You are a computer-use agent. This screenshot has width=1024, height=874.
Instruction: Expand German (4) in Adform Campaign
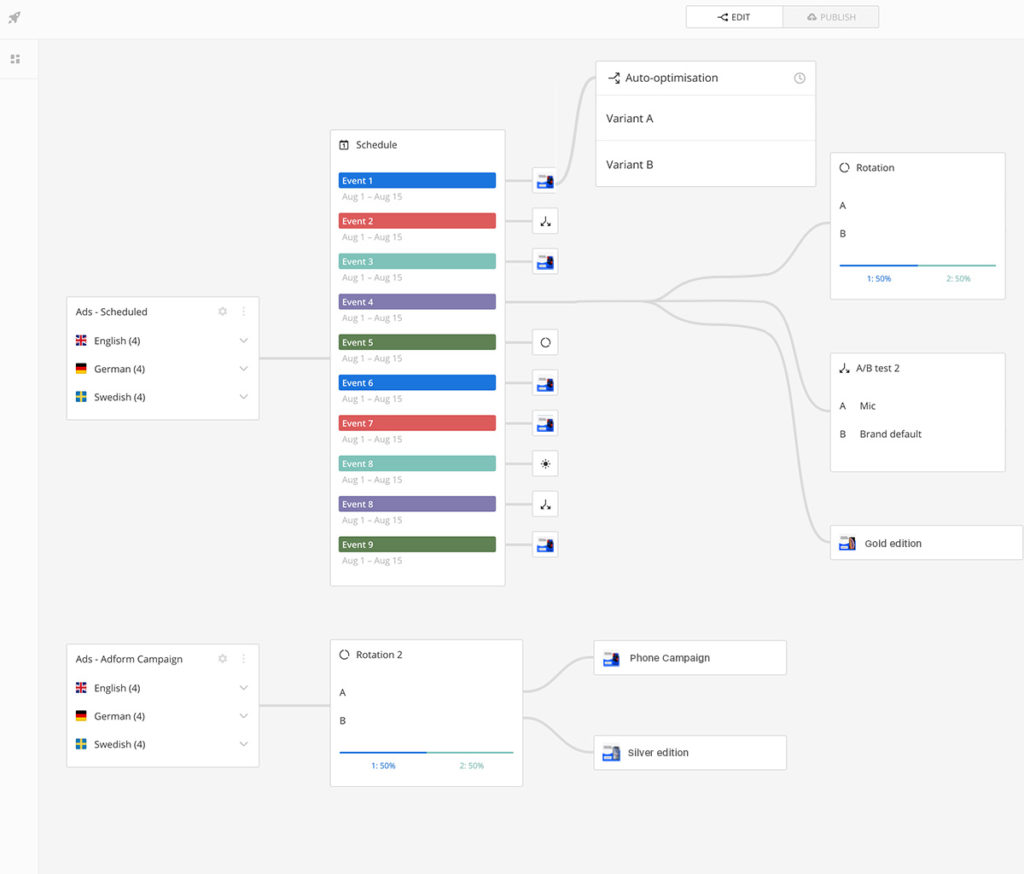[x=244, y=715]
